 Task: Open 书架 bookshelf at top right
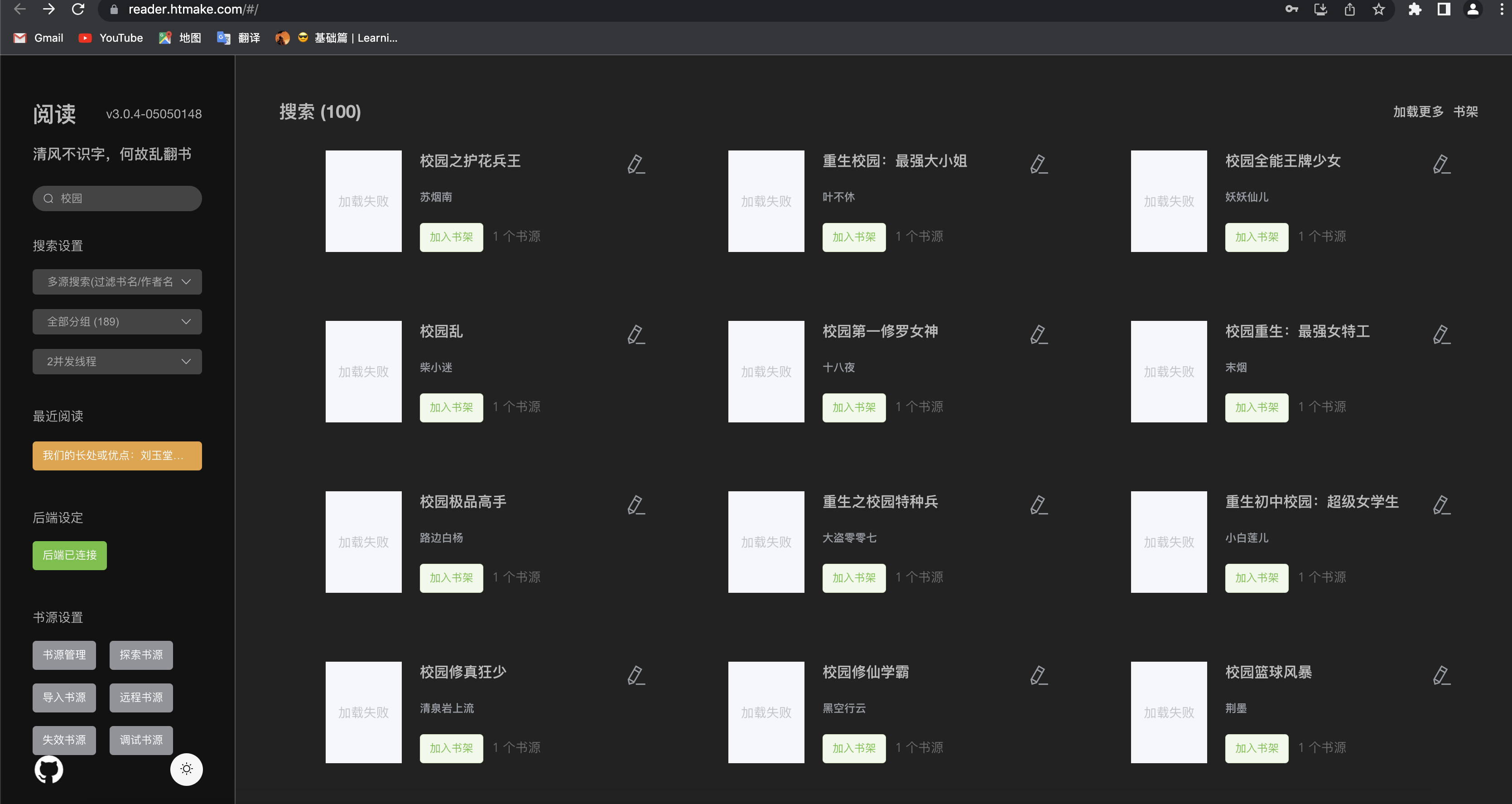click(x=1465, y=111)
